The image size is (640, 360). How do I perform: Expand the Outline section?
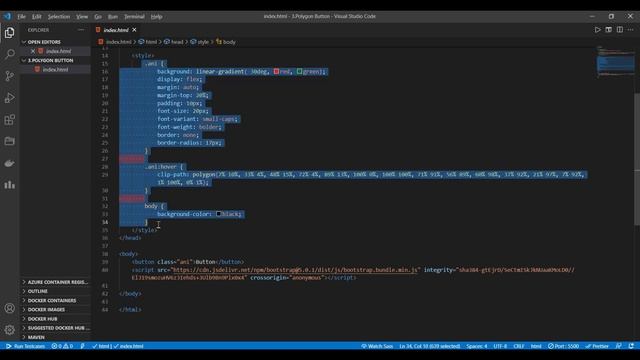point(55,291)
